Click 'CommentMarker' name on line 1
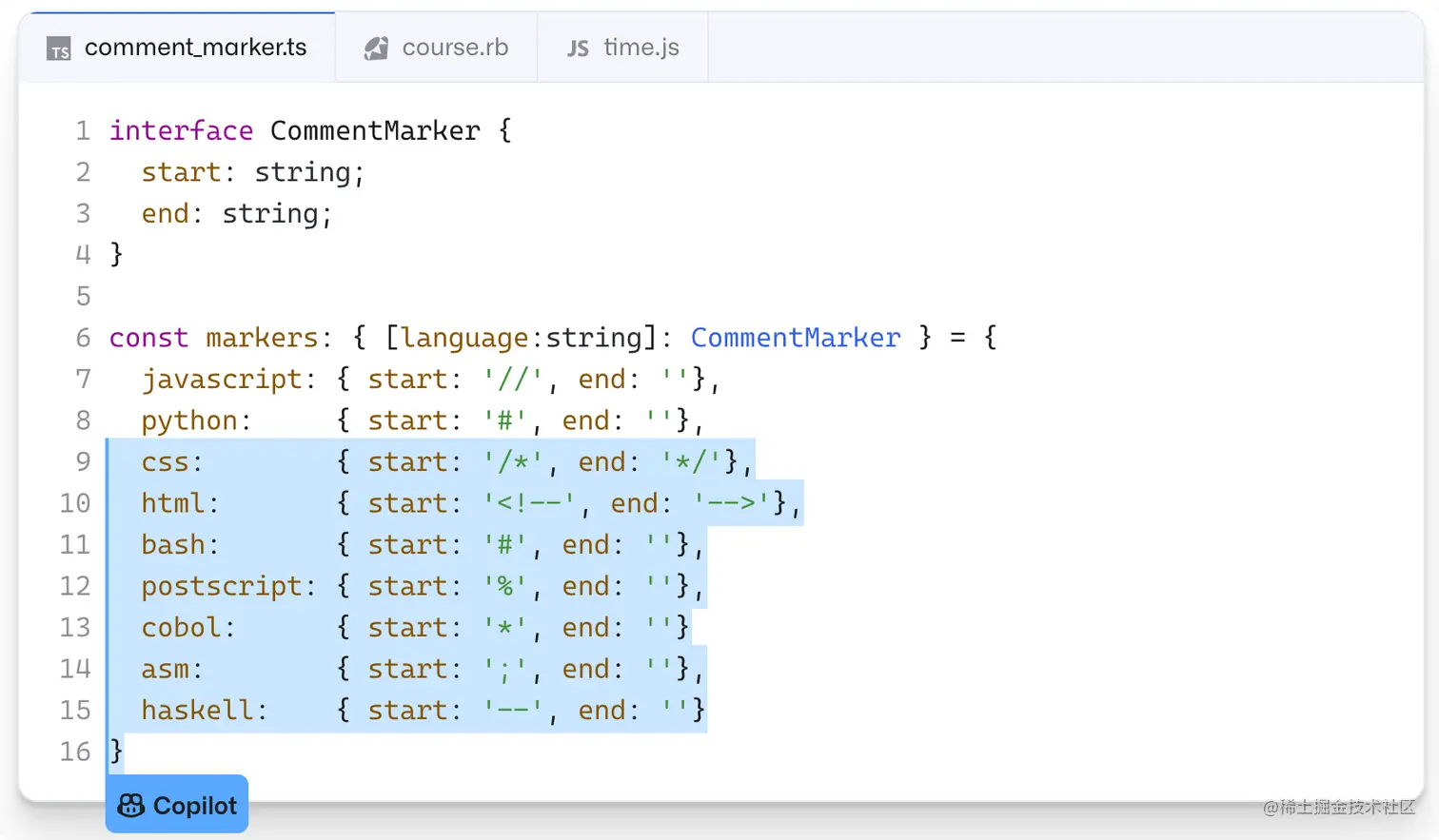The height and width of the screenshot is (840, 1439). click(x=375, y=130)
